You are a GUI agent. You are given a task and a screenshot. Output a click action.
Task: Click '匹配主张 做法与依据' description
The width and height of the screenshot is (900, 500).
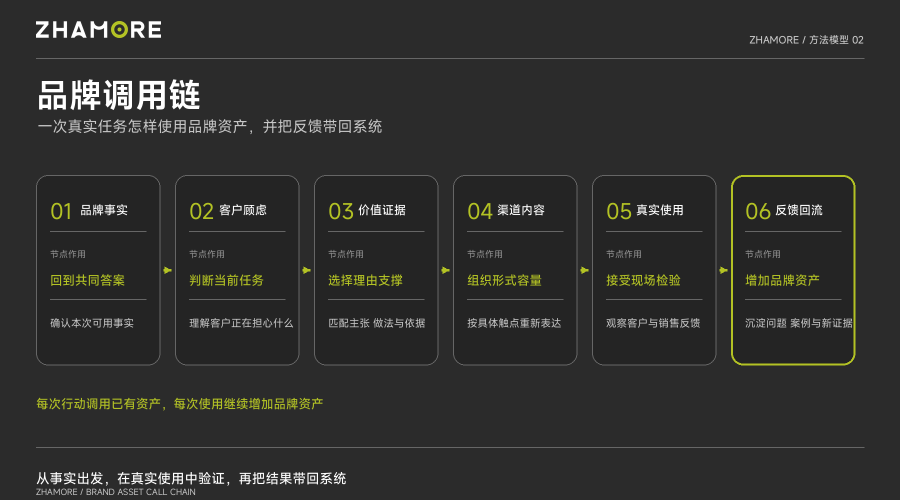click(377, 323)
